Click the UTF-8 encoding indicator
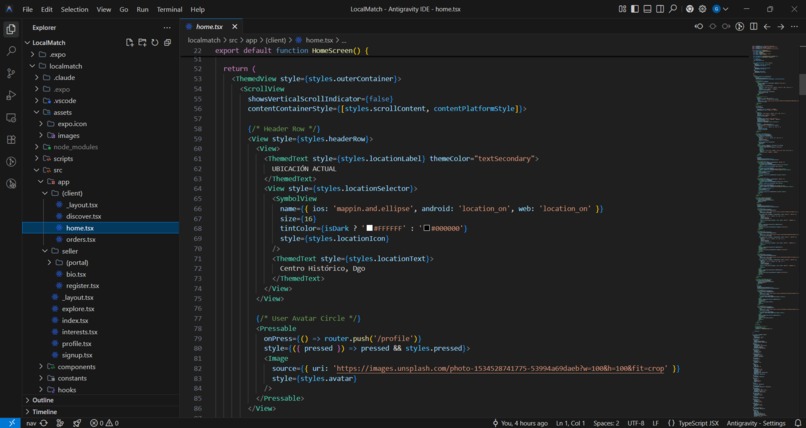 pos(635,423)
